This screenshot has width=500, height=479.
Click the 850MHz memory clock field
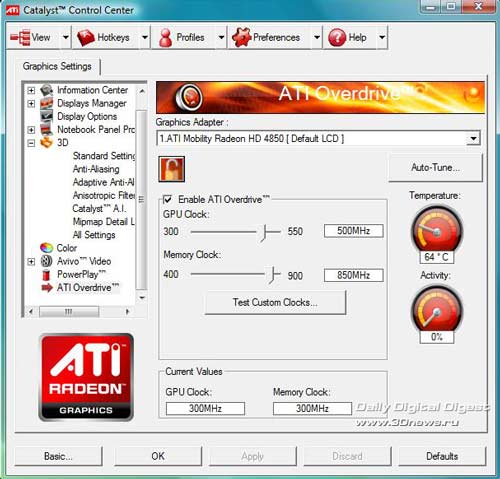(x=354, y=275)
